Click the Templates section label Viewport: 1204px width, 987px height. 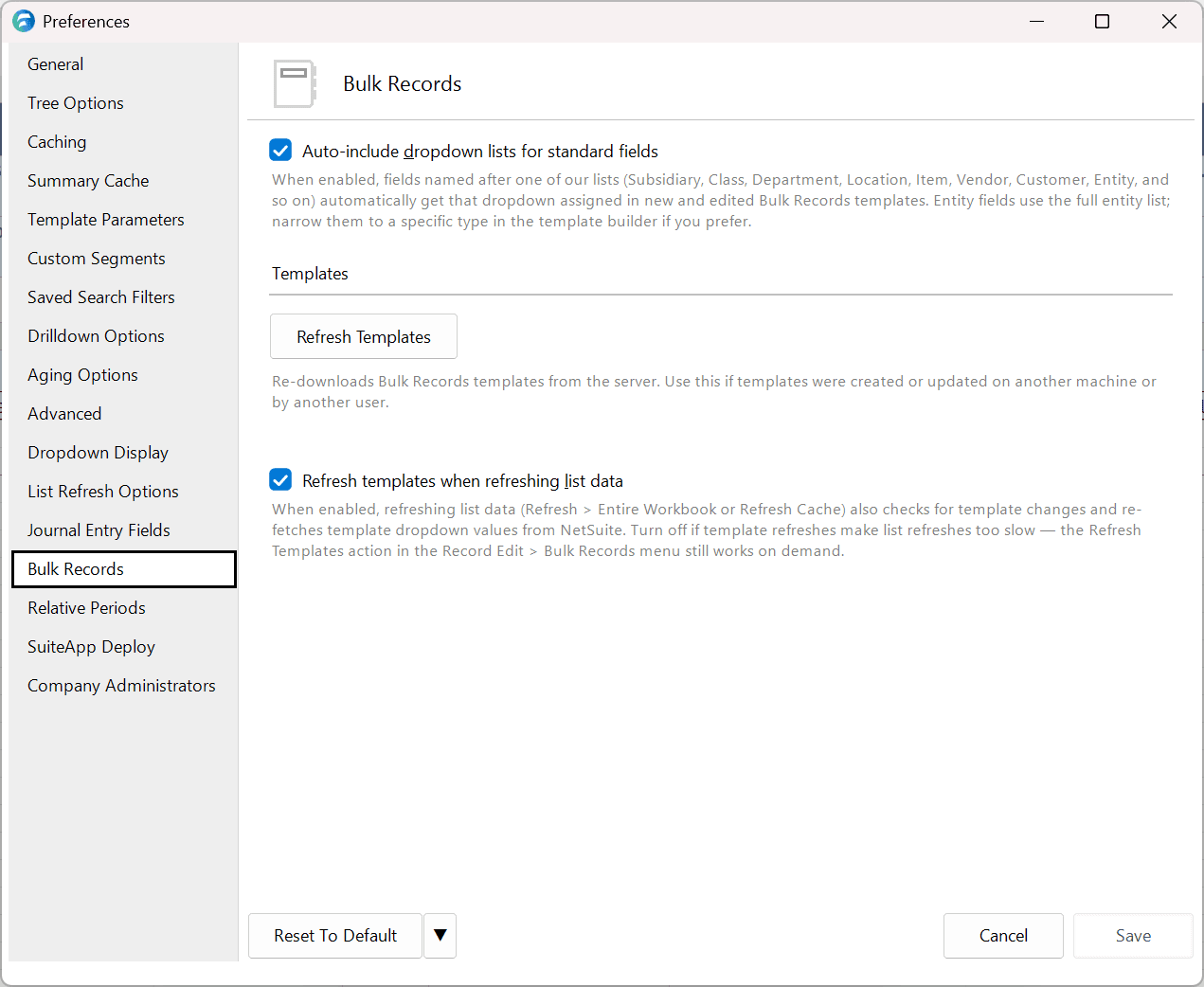pyautogui.click(x=310, y=274)
